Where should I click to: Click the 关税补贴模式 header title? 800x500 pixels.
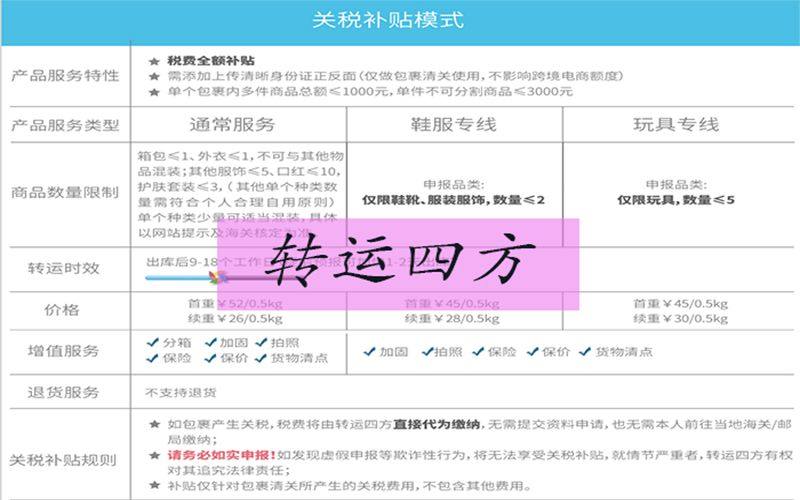click(388, 20)
